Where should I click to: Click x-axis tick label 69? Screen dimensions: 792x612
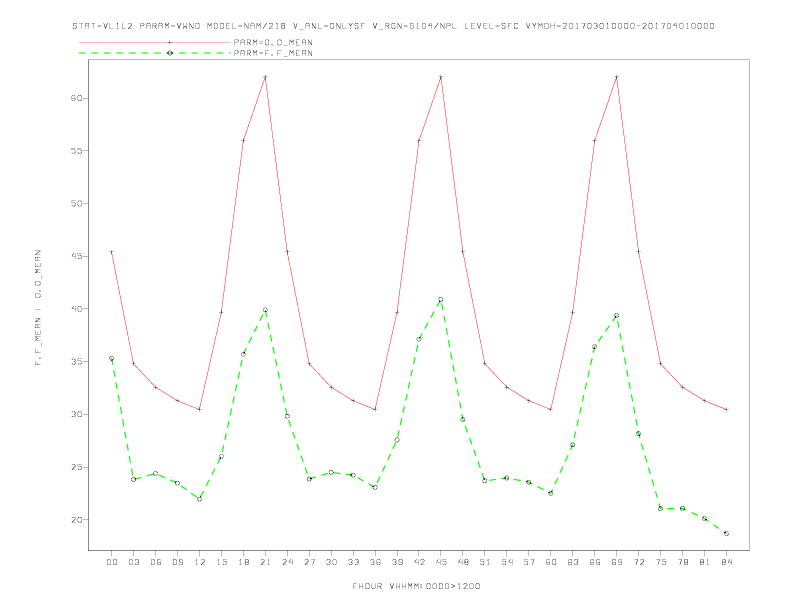click(617, 562)
